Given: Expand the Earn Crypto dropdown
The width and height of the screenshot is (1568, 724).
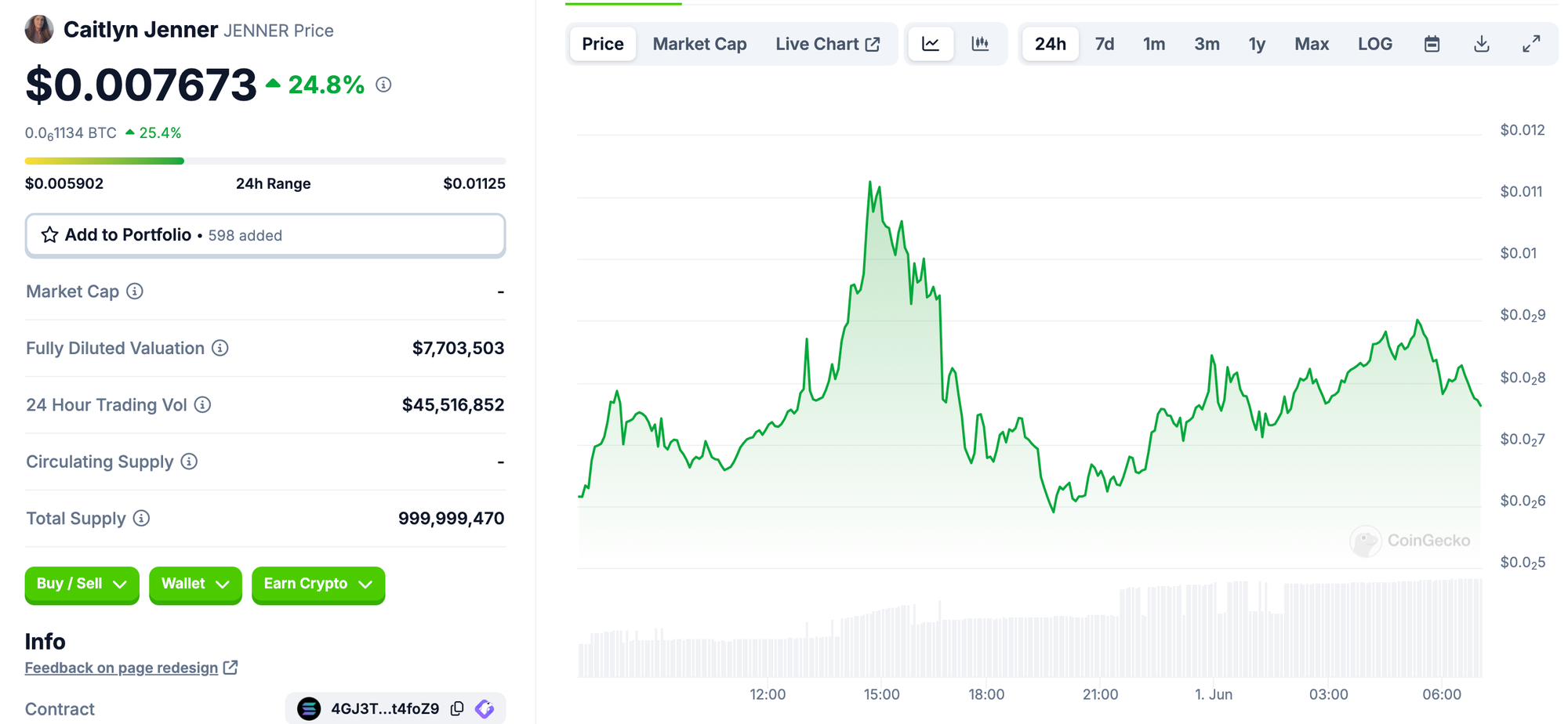Looking at the screenshot, I should tap(318, 585).
